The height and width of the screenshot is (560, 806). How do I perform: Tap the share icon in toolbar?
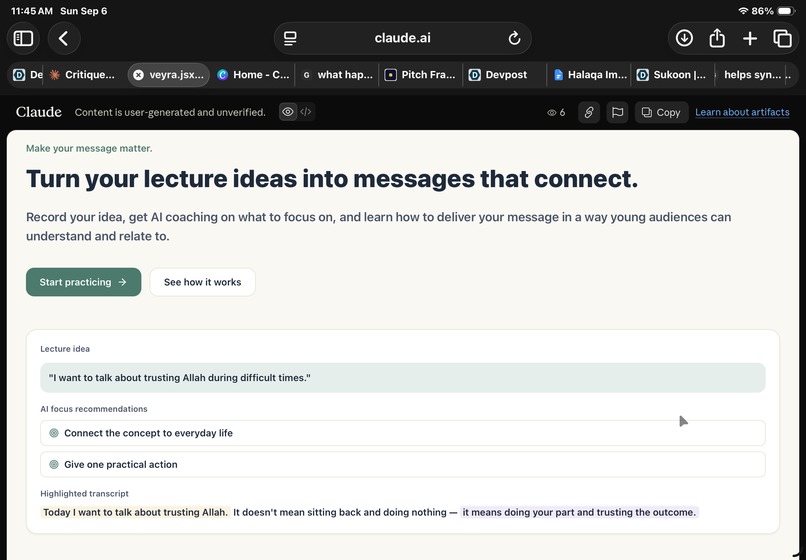click(x=717, y=38)
